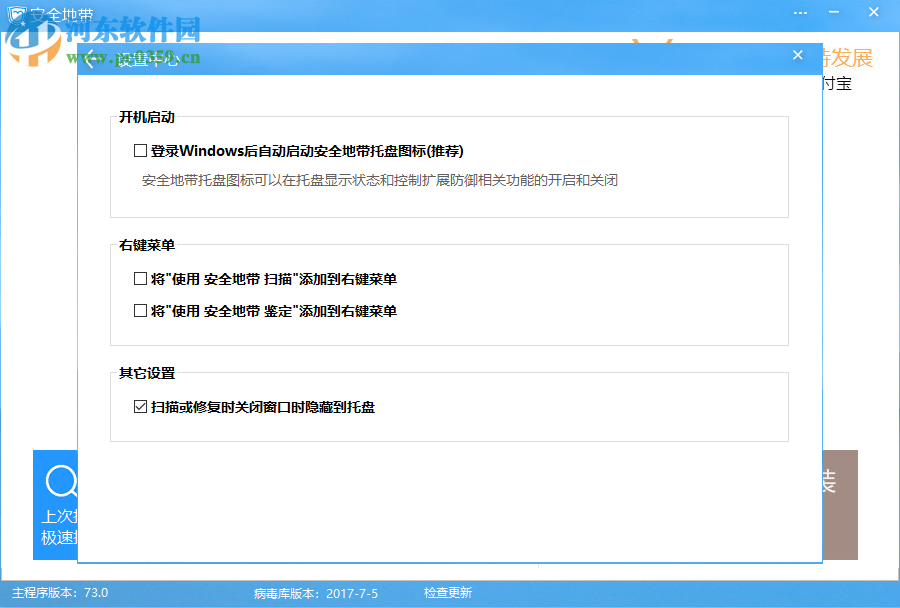Click the back arrow in settings dialog
Viewport: 900px width, 608px height.
pyautogui.click(x=91, y=59)
